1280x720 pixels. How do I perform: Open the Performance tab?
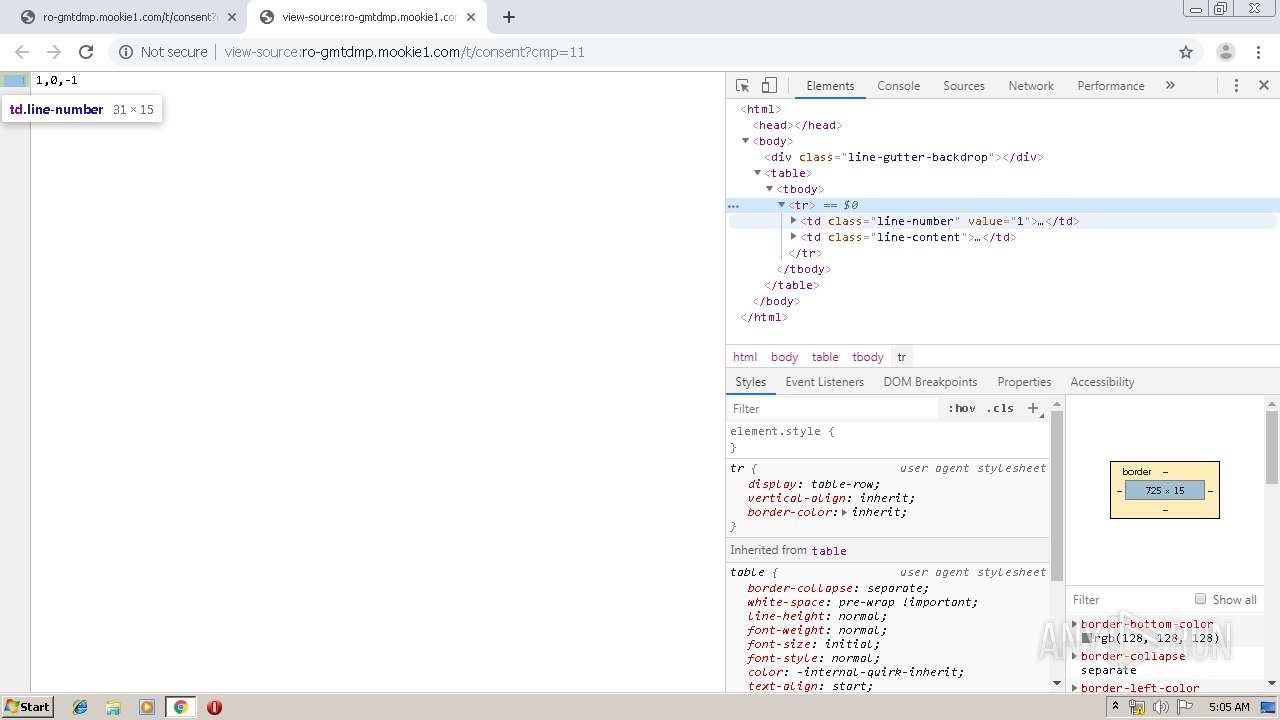pos(1110,86)
